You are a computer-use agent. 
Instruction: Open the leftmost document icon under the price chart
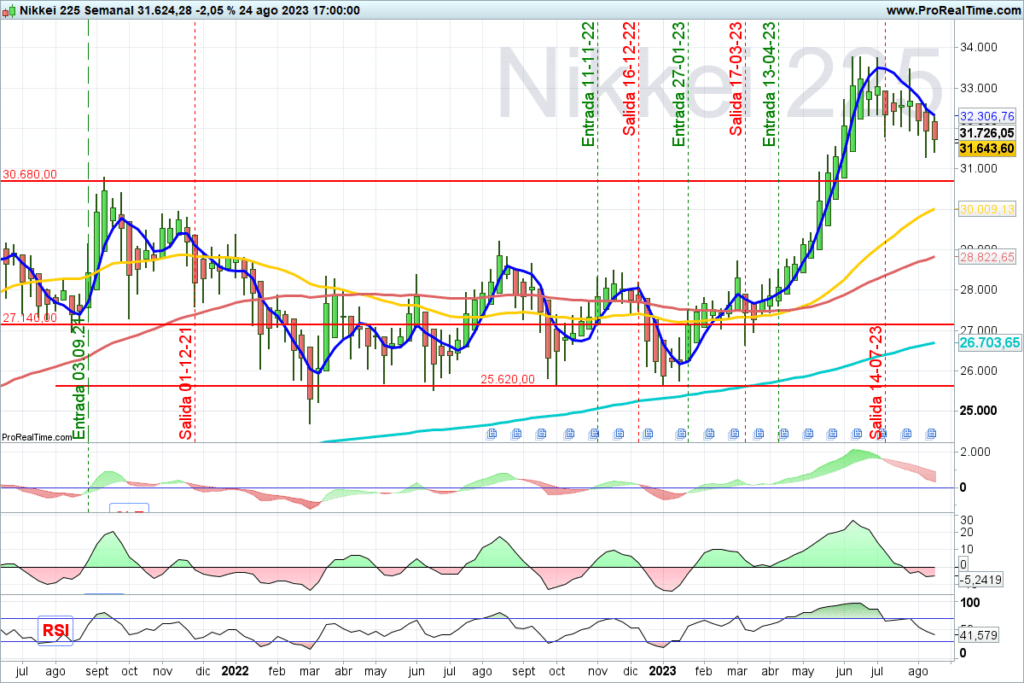coord(492,434)
